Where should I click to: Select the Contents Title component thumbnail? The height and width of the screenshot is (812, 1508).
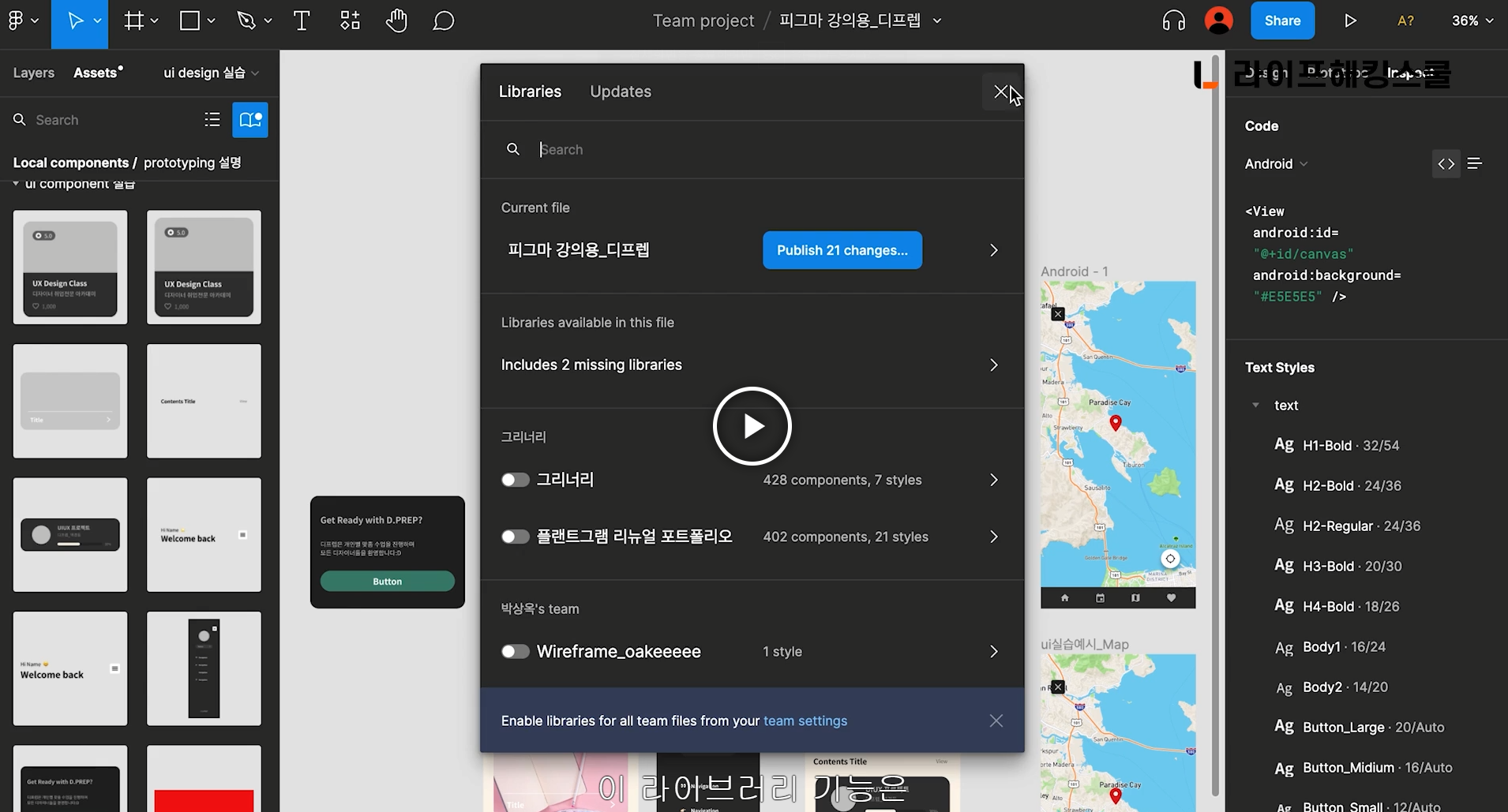point(204,401)
